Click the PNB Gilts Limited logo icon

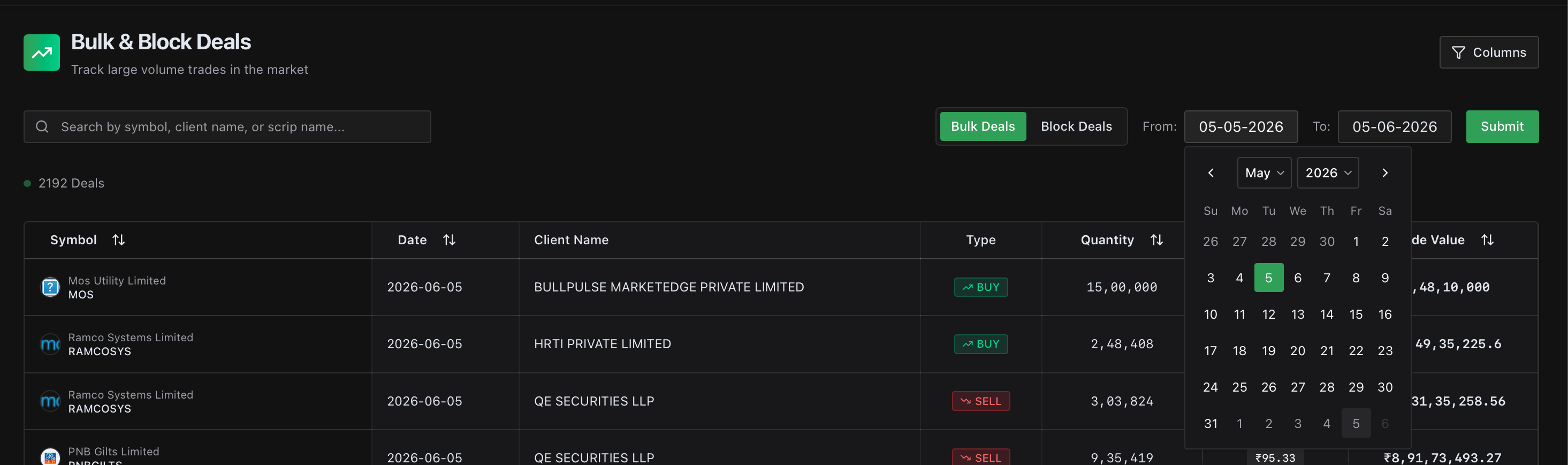[50, 457]
